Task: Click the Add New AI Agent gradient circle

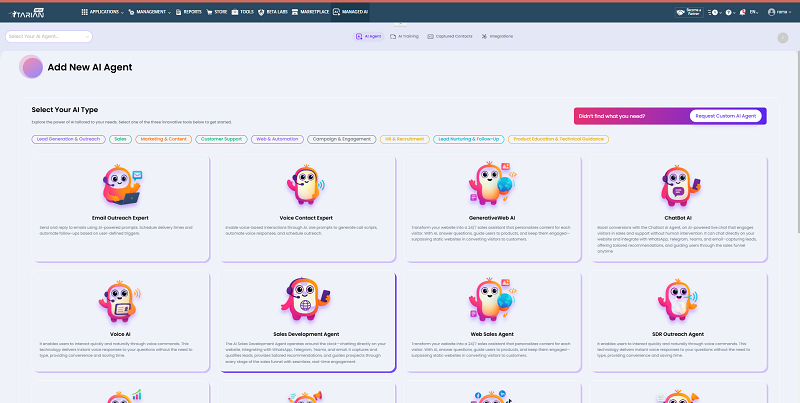Action: coord(32,67)
